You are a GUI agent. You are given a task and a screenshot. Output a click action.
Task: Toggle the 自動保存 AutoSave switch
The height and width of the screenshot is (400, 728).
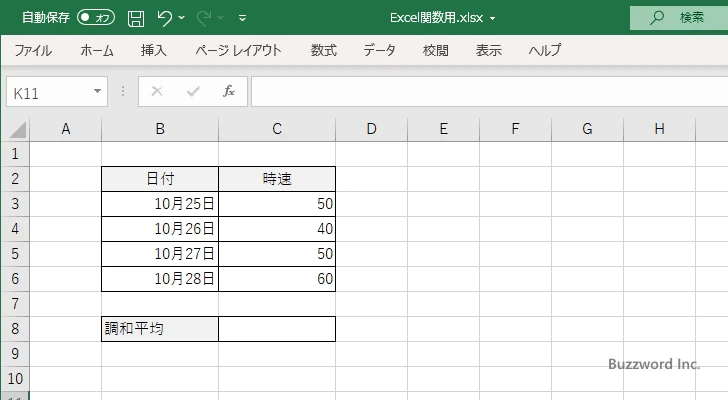(96, 18)
